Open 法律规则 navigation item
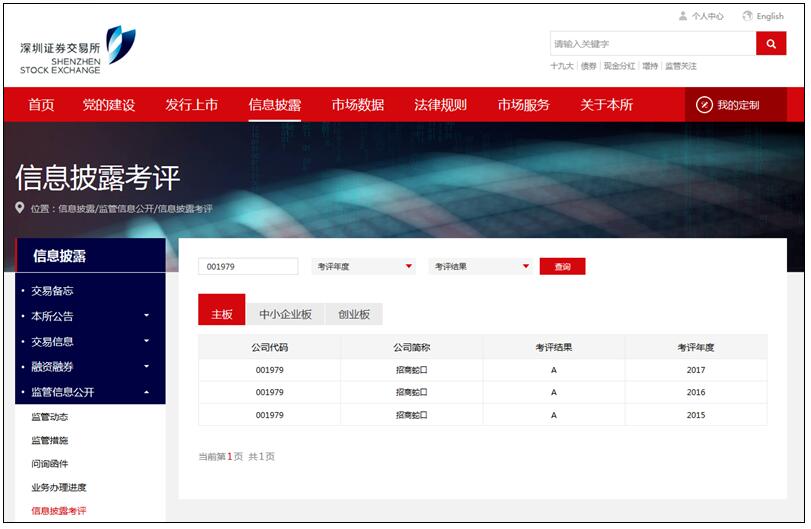811x529 pixels. pos(441,105)
